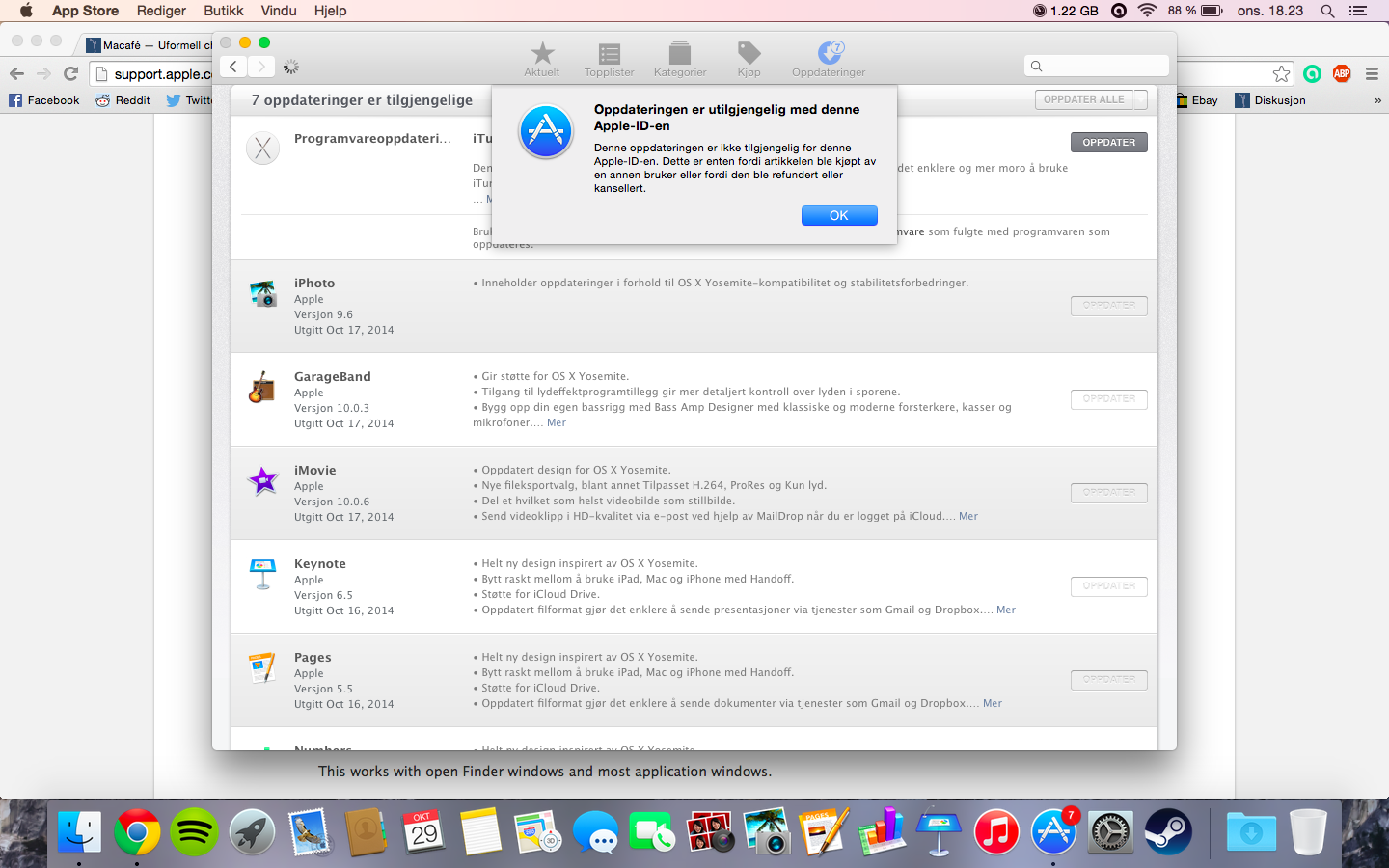Viewport: 1389px width, 868px height.
Task: Click the OPPDATER button for Pages
Action: click(1109, 680)
